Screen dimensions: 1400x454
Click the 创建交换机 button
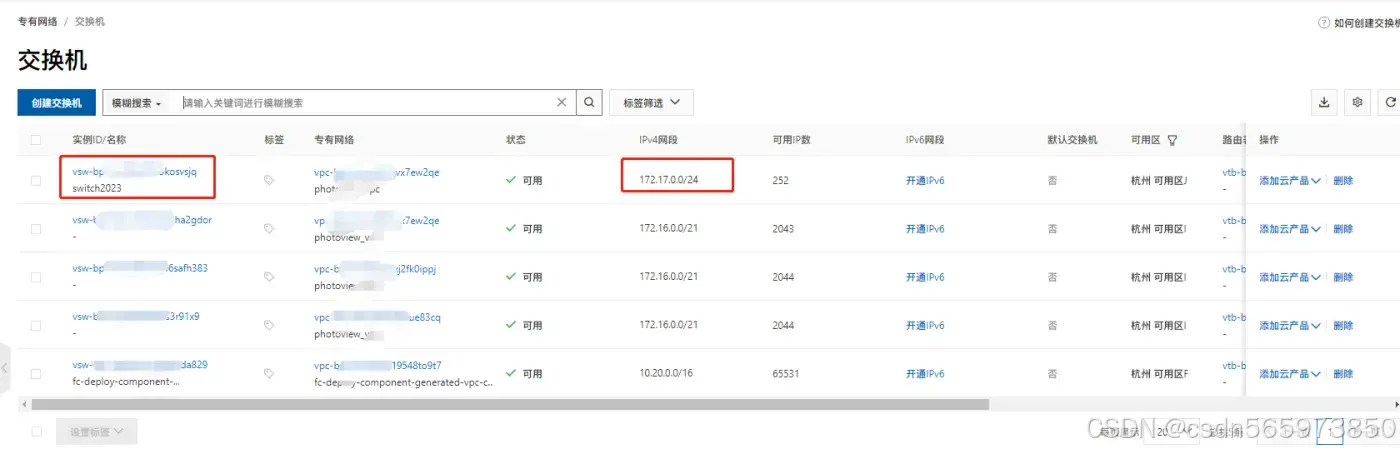(56, 103)
